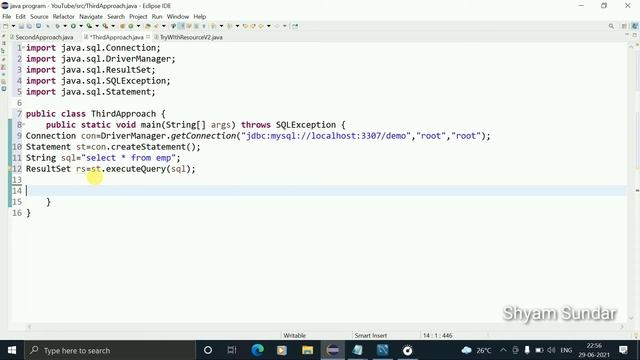Open the File menu

(x=7, y=16)
